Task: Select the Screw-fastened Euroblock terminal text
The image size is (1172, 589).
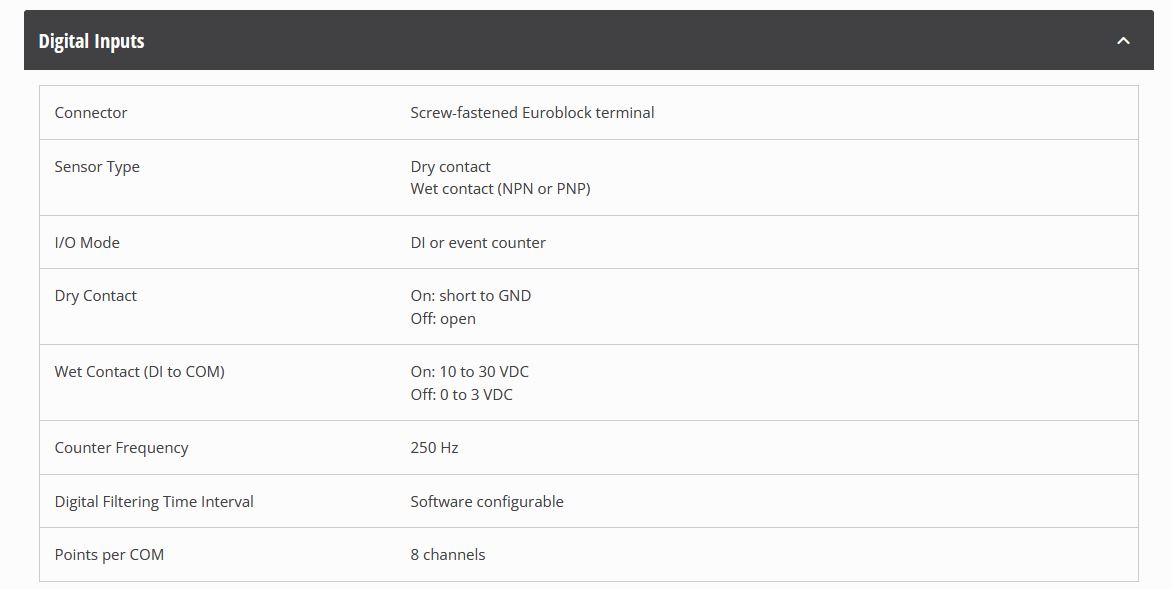Action: [532, 113]
